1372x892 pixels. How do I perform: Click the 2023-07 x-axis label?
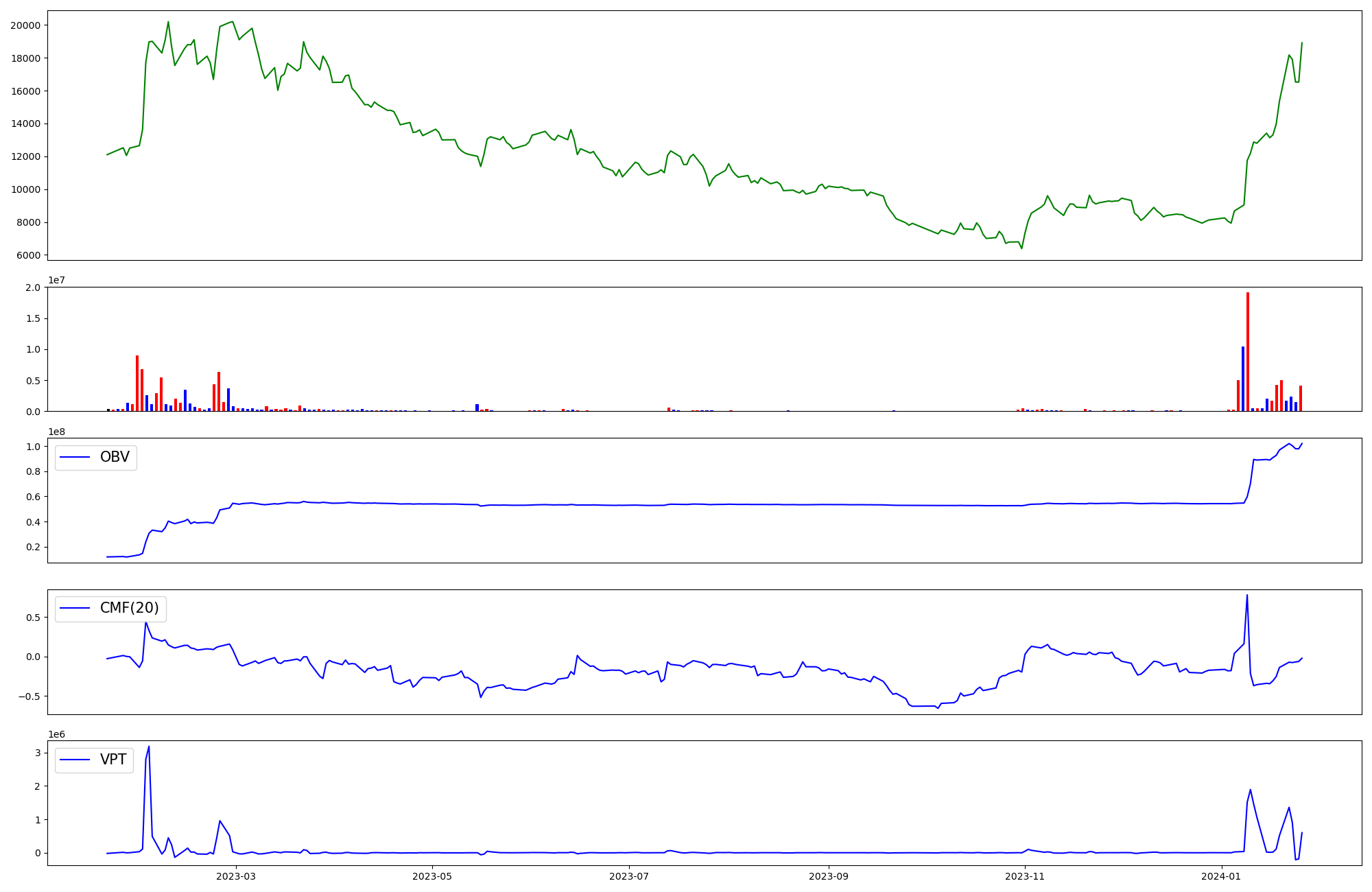(629, 876)
